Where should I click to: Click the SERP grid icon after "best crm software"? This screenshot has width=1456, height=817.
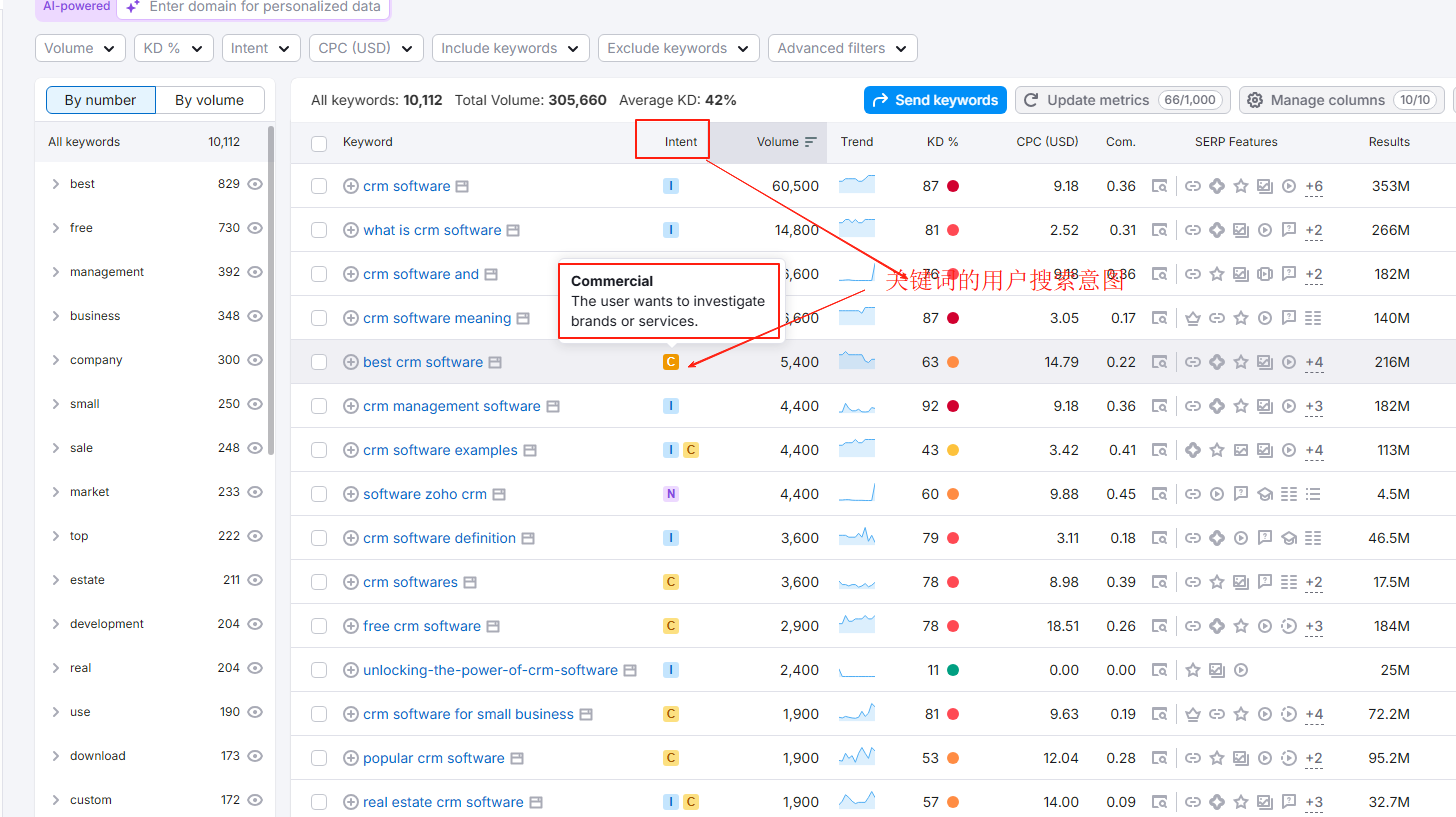(x=495, y=361)
